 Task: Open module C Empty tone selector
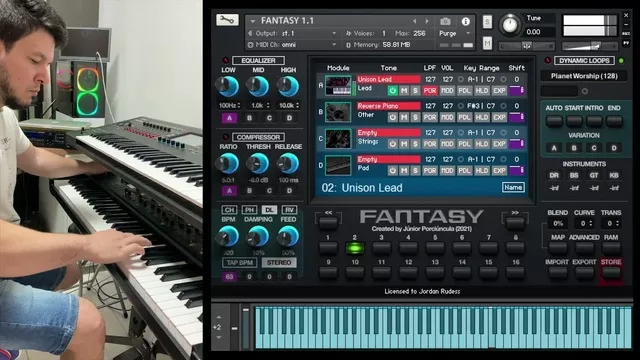[x=389, y=133]
